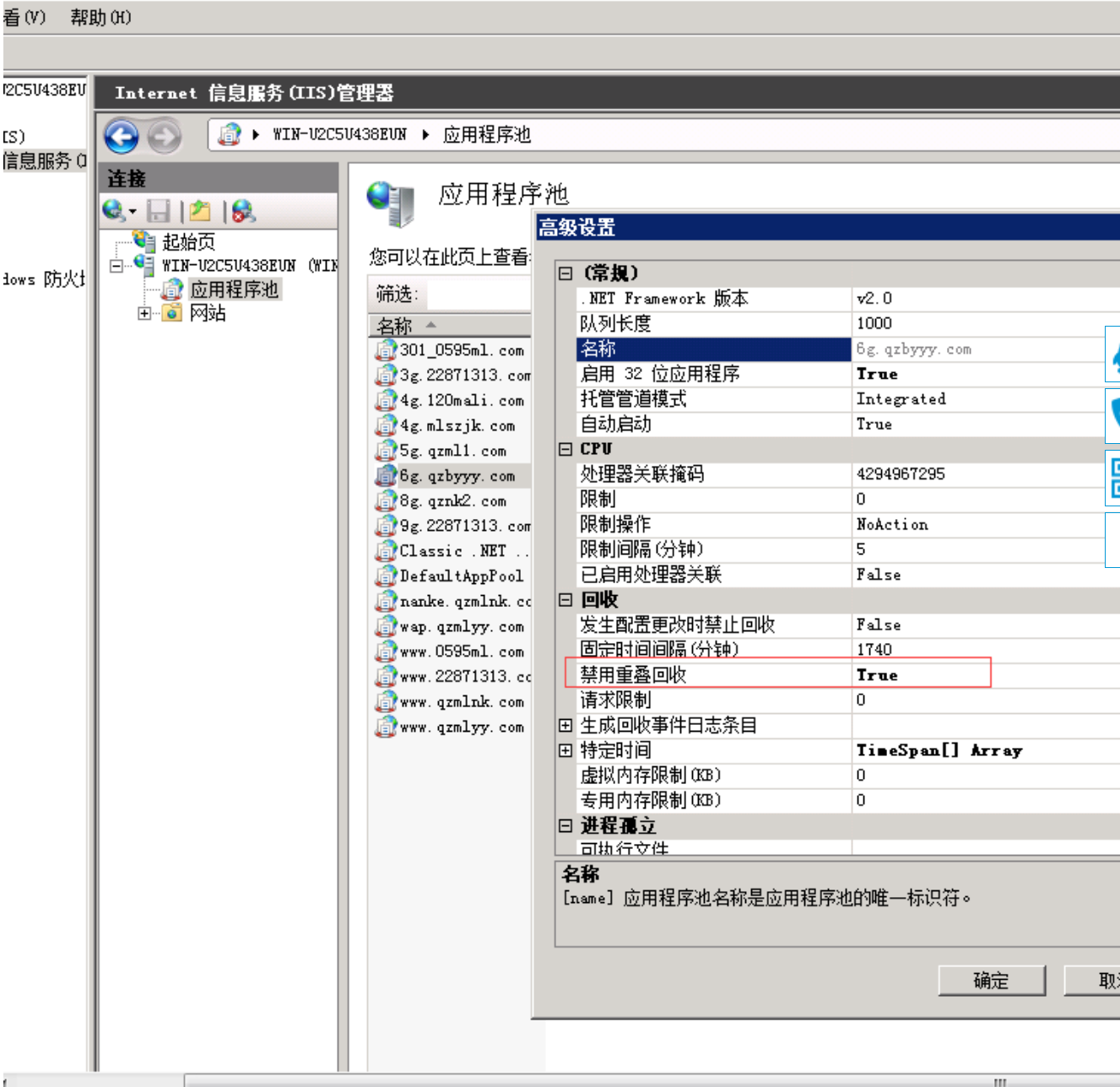Click the DefaultAppPool icon in list
This screenshot has height=1087, width=1120.
[x=386, y=576]
